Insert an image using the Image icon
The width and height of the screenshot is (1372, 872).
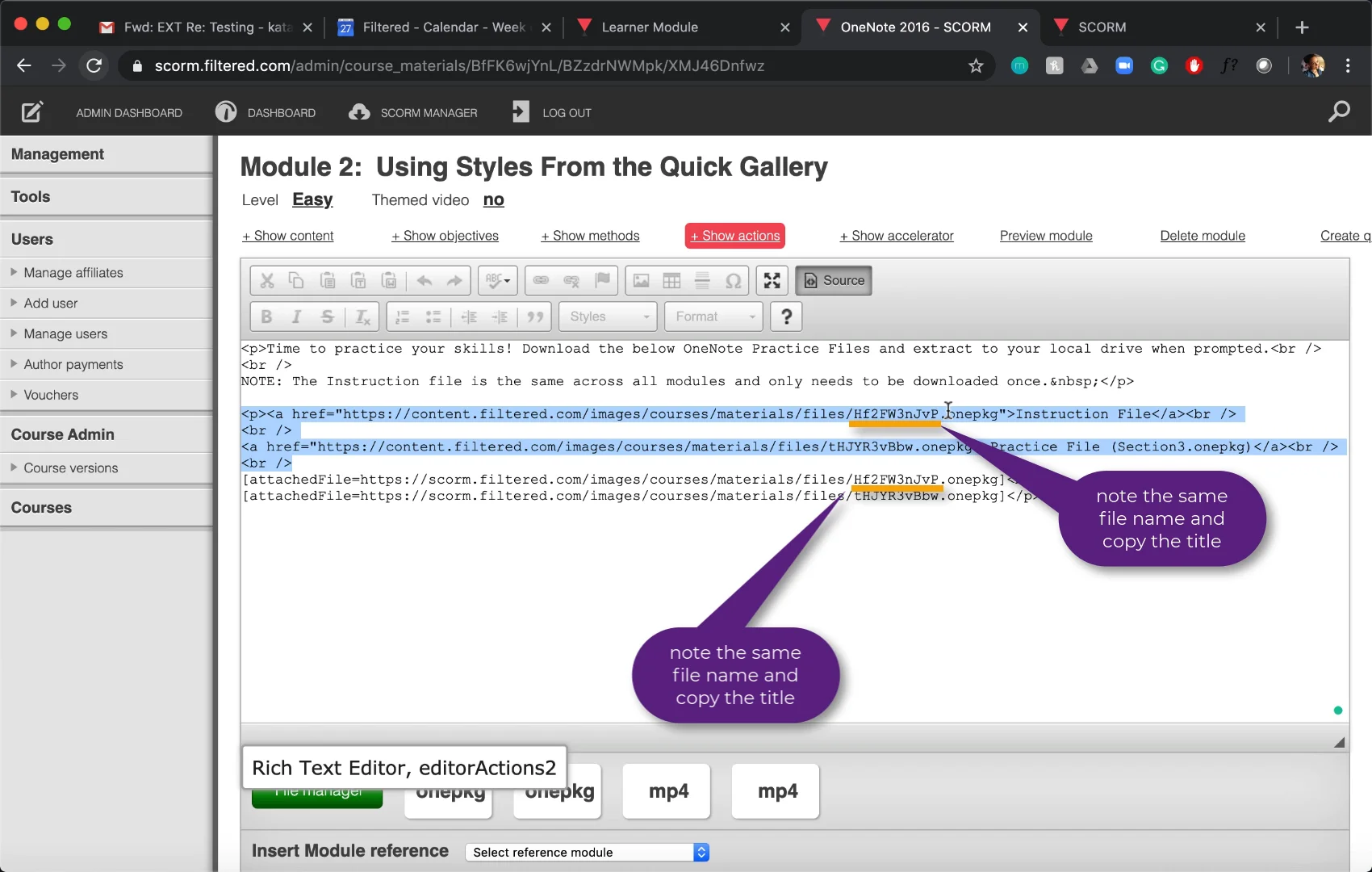click(x=641, y=280)
